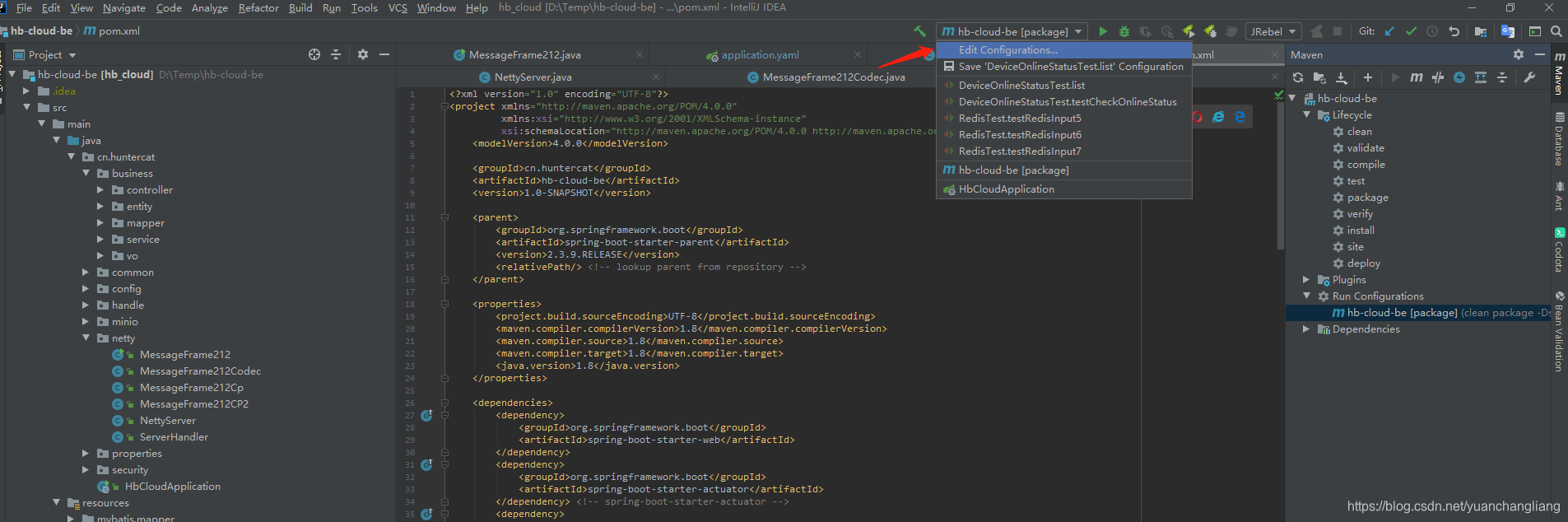1568x522 pixels.
Task: Click Project panel settings gear icon
Action: pyautogui.click(x=363, y=54)
